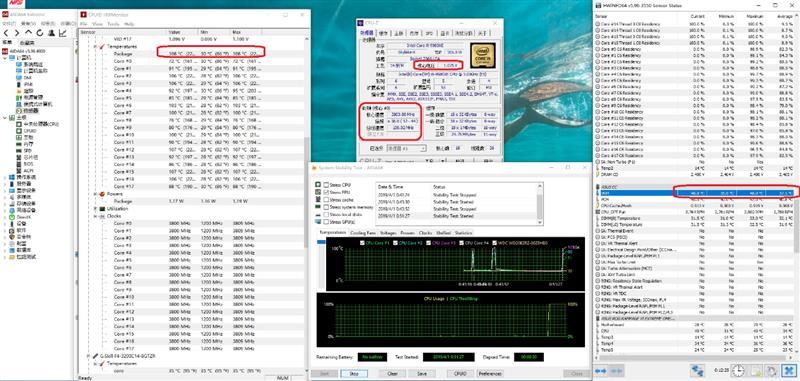The image size is (800, 381).
Task: Click the CPUID button in Stability Test
Action: (x=460, y=373)
